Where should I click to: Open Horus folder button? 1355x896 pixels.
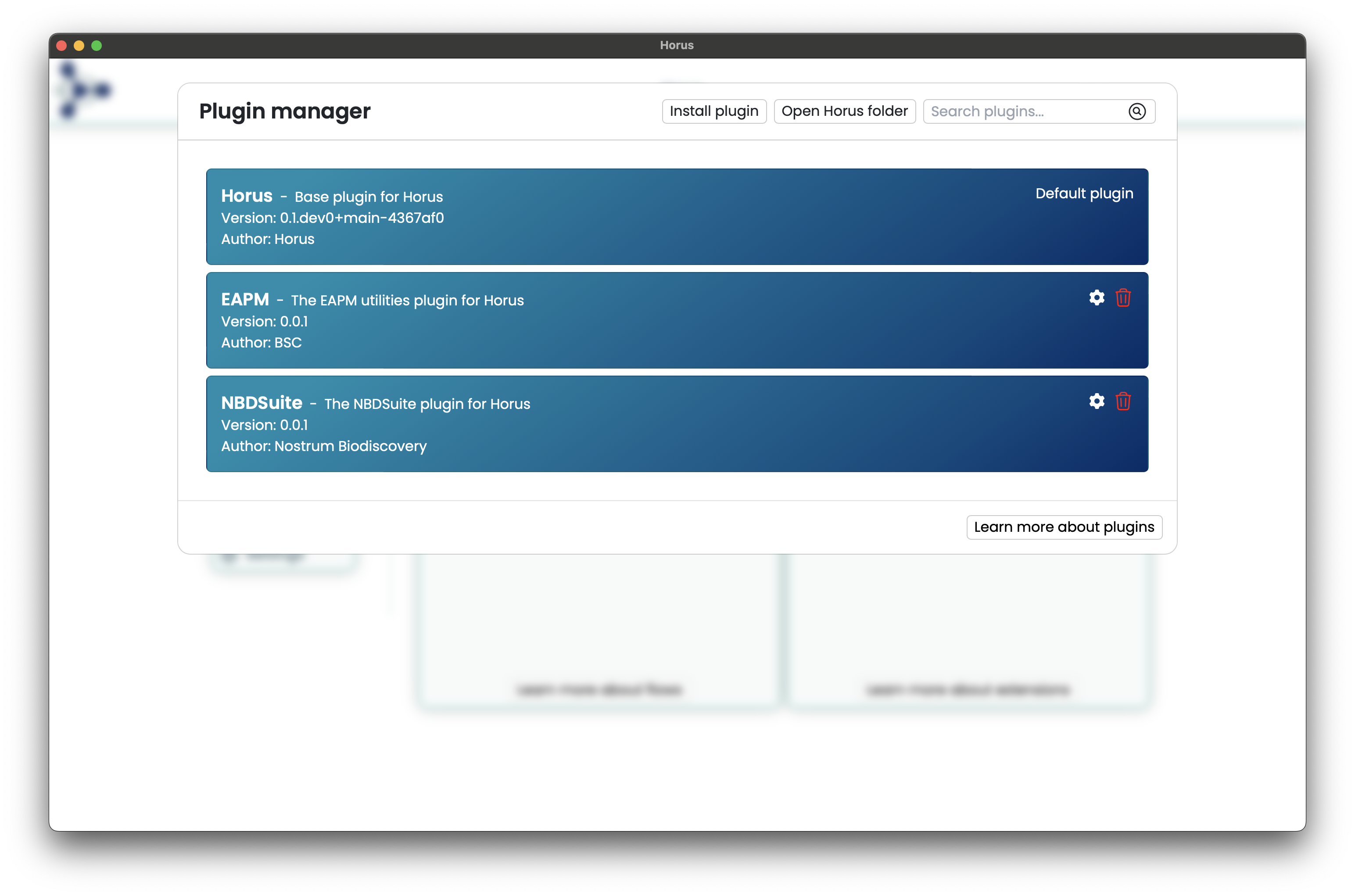pos(844,111)
